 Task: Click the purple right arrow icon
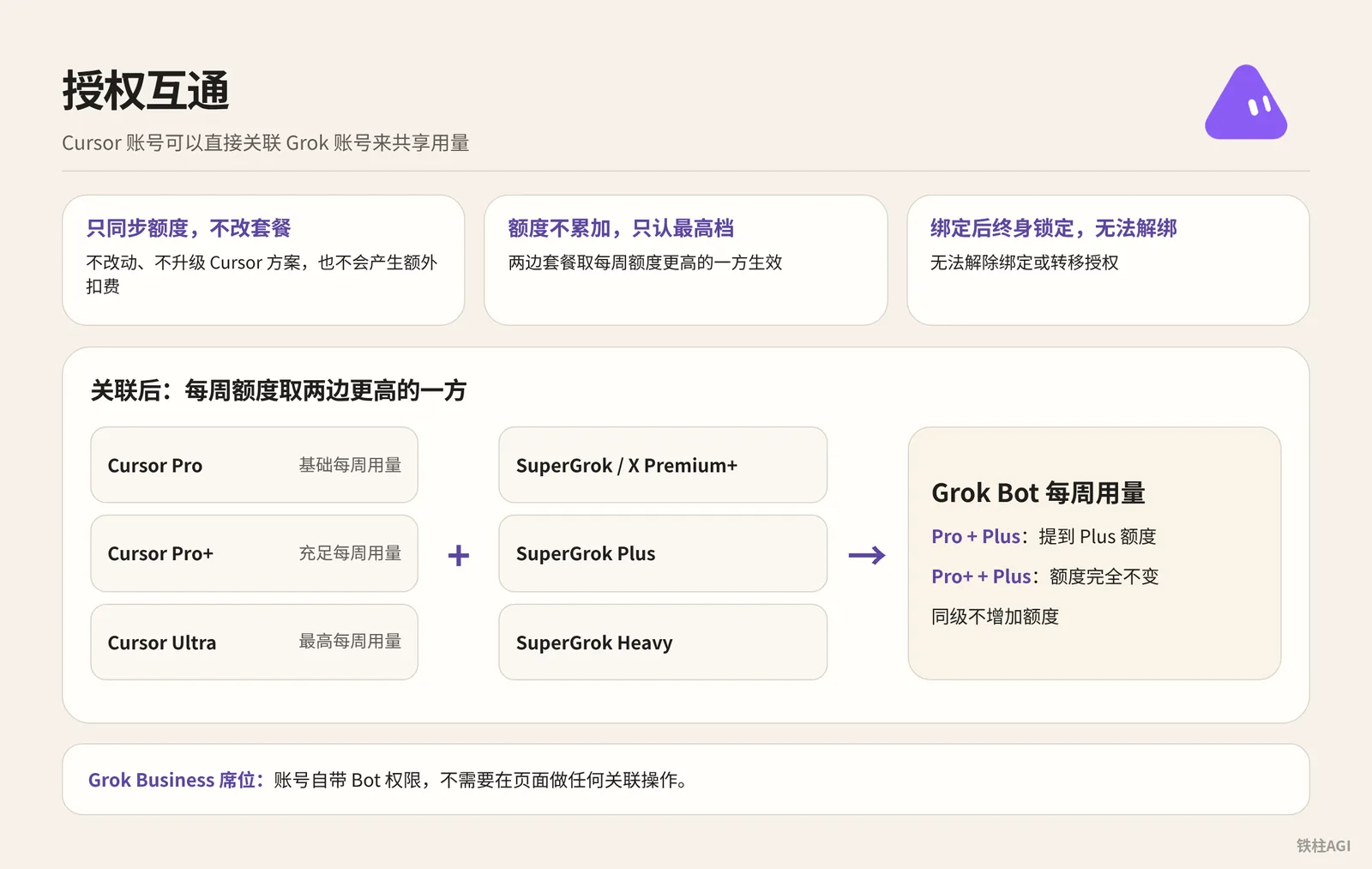point(867,555)
